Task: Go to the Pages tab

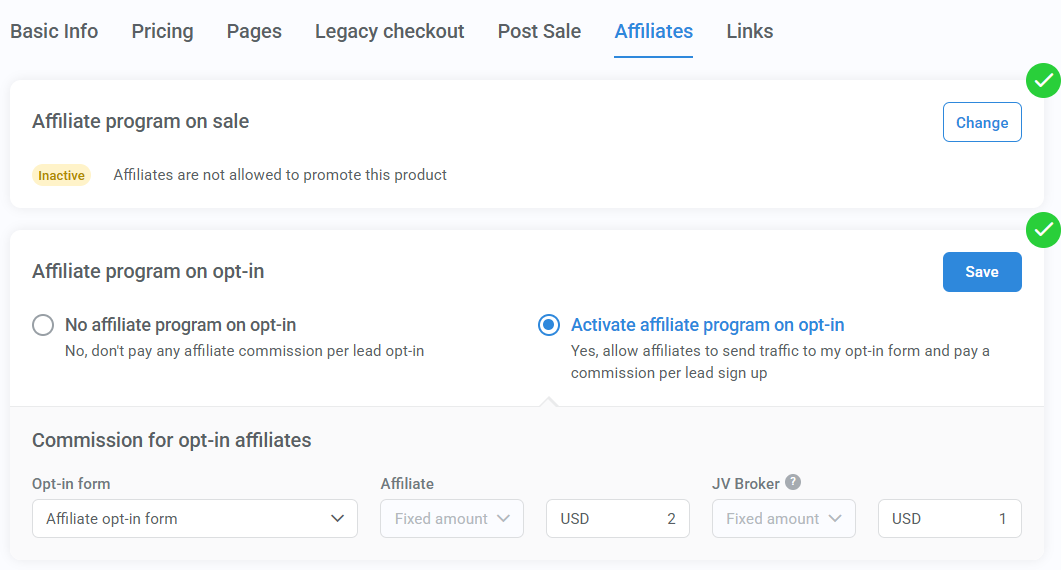Action: click(x=254, y=31)
